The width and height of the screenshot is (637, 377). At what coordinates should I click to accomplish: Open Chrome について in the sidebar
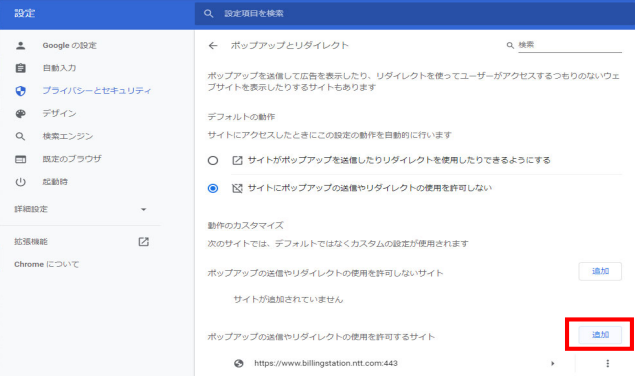(47, 264)
